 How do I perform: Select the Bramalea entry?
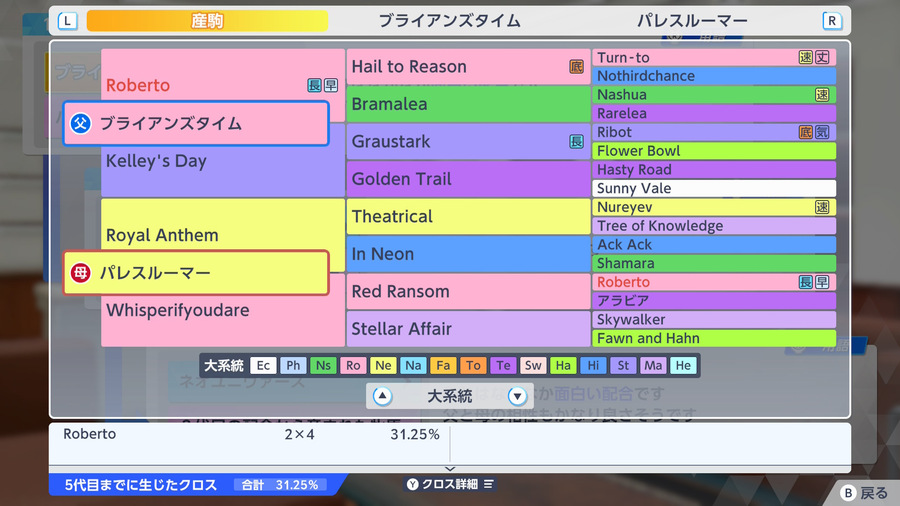[x=468, y=104]
